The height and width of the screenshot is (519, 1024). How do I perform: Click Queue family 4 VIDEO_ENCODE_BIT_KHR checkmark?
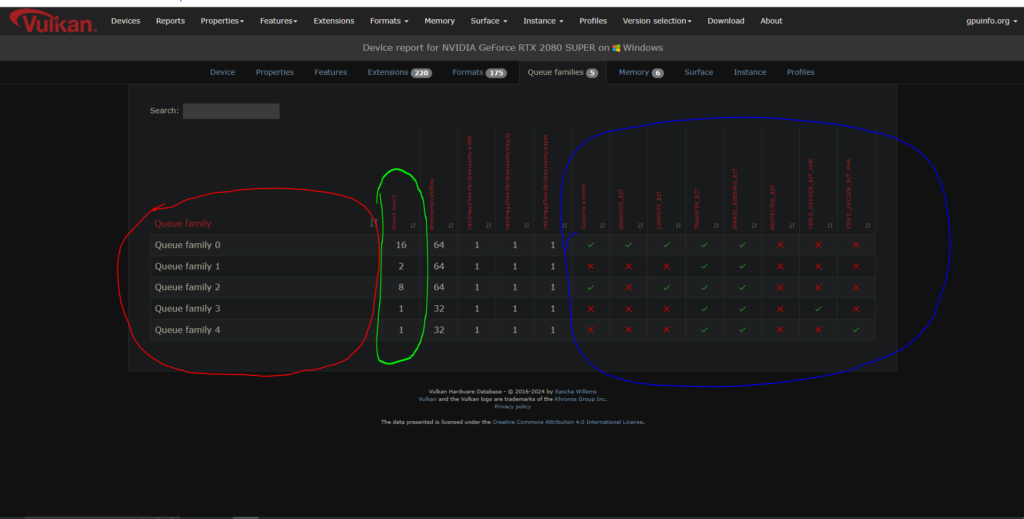(x=856, y=330)
